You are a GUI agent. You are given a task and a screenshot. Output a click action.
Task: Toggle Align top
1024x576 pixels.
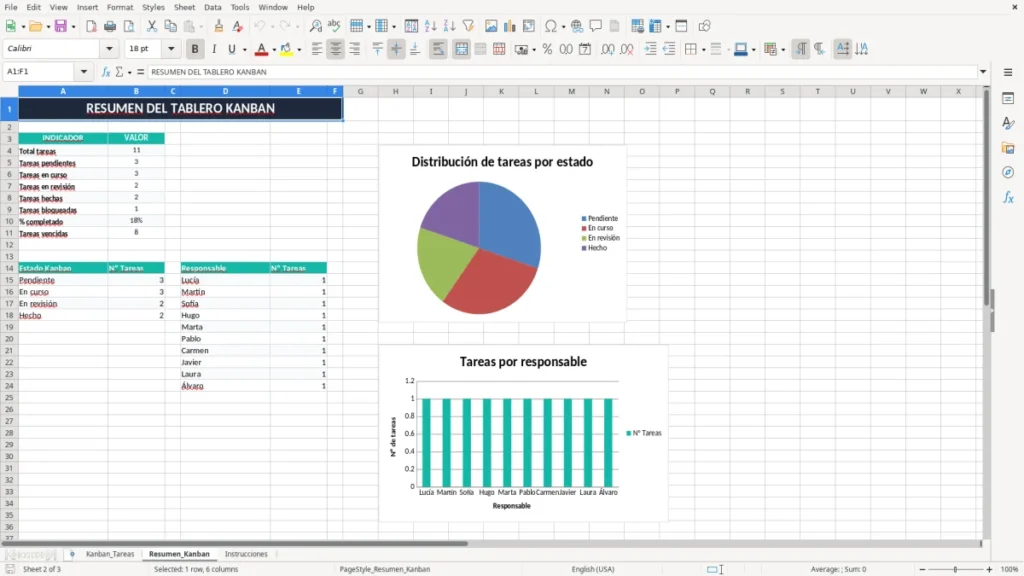[377, 49]
